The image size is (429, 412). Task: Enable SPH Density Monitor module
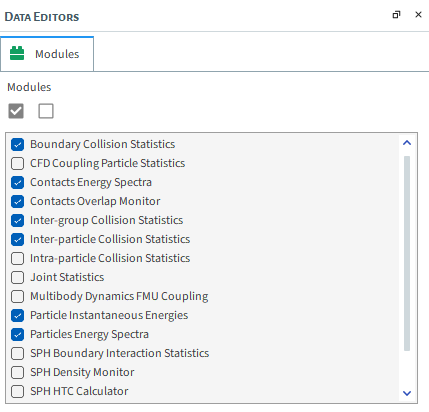coord(17,372)
